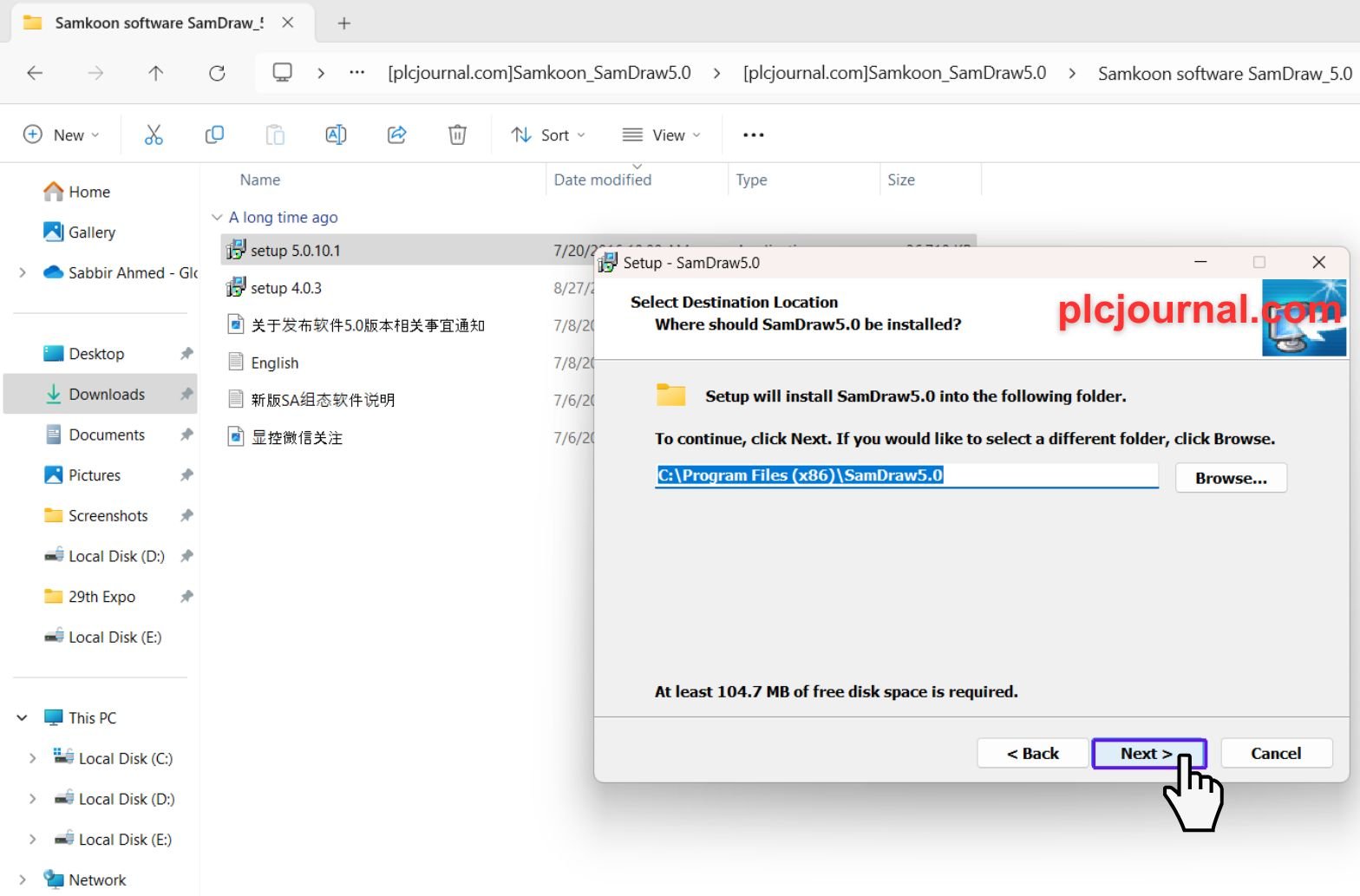The height and width of the screenshot is (896, 1360).
Task: Click the Paste clipboard icon in Explorer toolbar
Action: [275, 134]
